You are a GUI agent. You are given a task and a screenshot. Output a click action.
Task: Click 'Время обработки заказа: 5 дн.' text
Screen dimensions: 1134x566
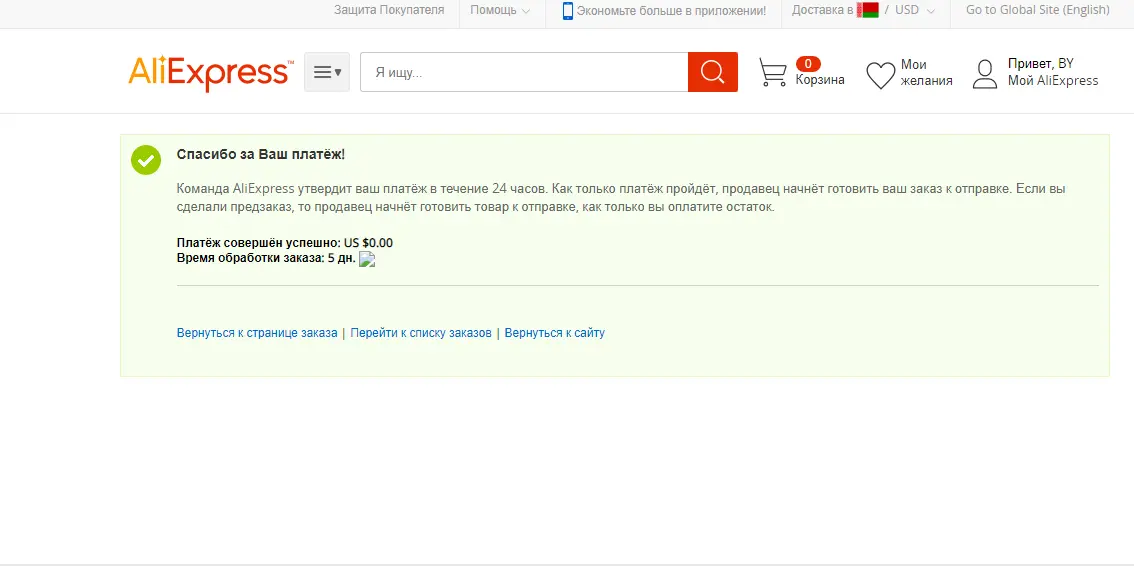coord(266,258)
